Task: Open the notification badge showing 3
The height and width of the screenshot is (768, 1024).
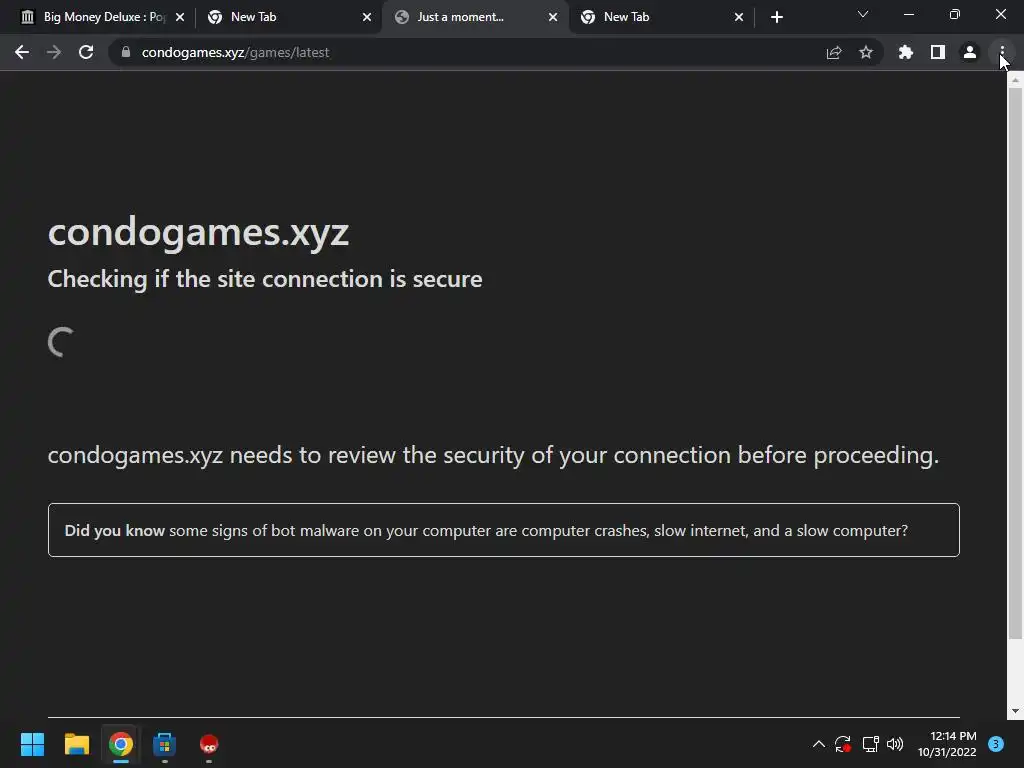Action: click(x=996, y=744)
